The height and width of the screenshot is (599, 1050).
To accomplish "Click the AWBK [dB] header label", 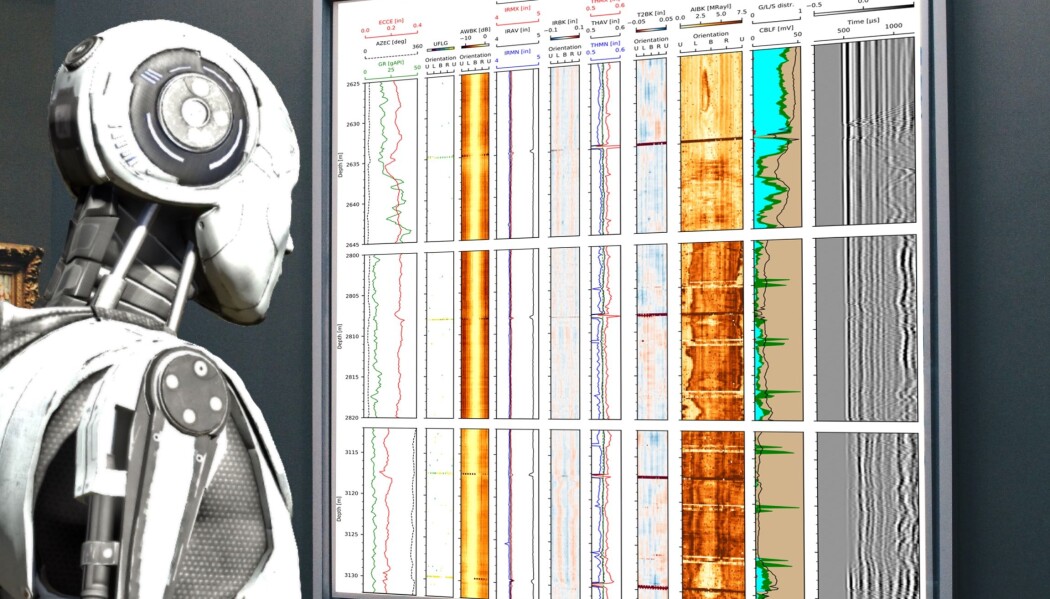I will [x=474, y=31].
